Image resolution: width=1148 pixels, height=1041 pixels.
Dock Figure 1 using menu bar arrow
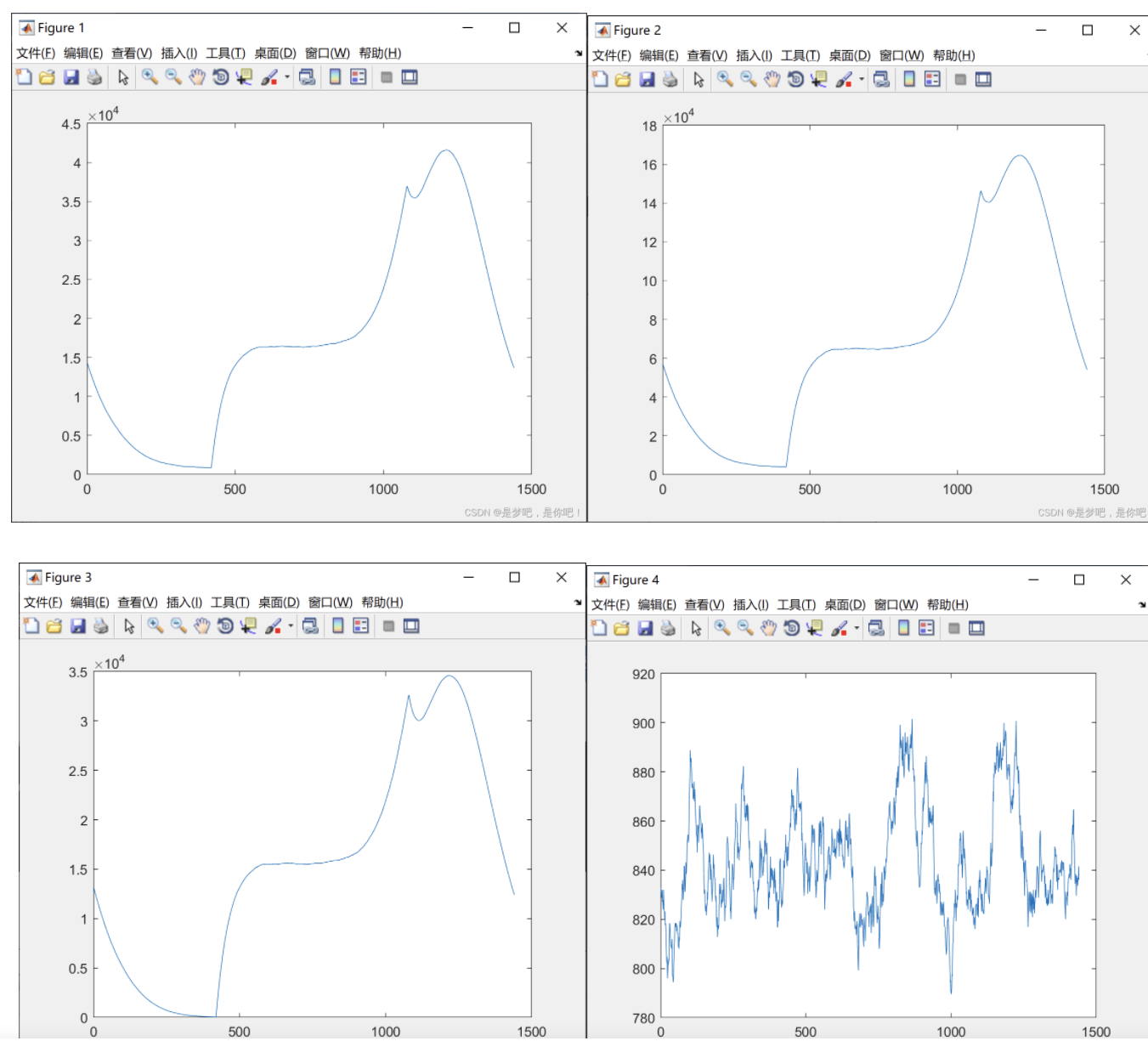(579, 53)
